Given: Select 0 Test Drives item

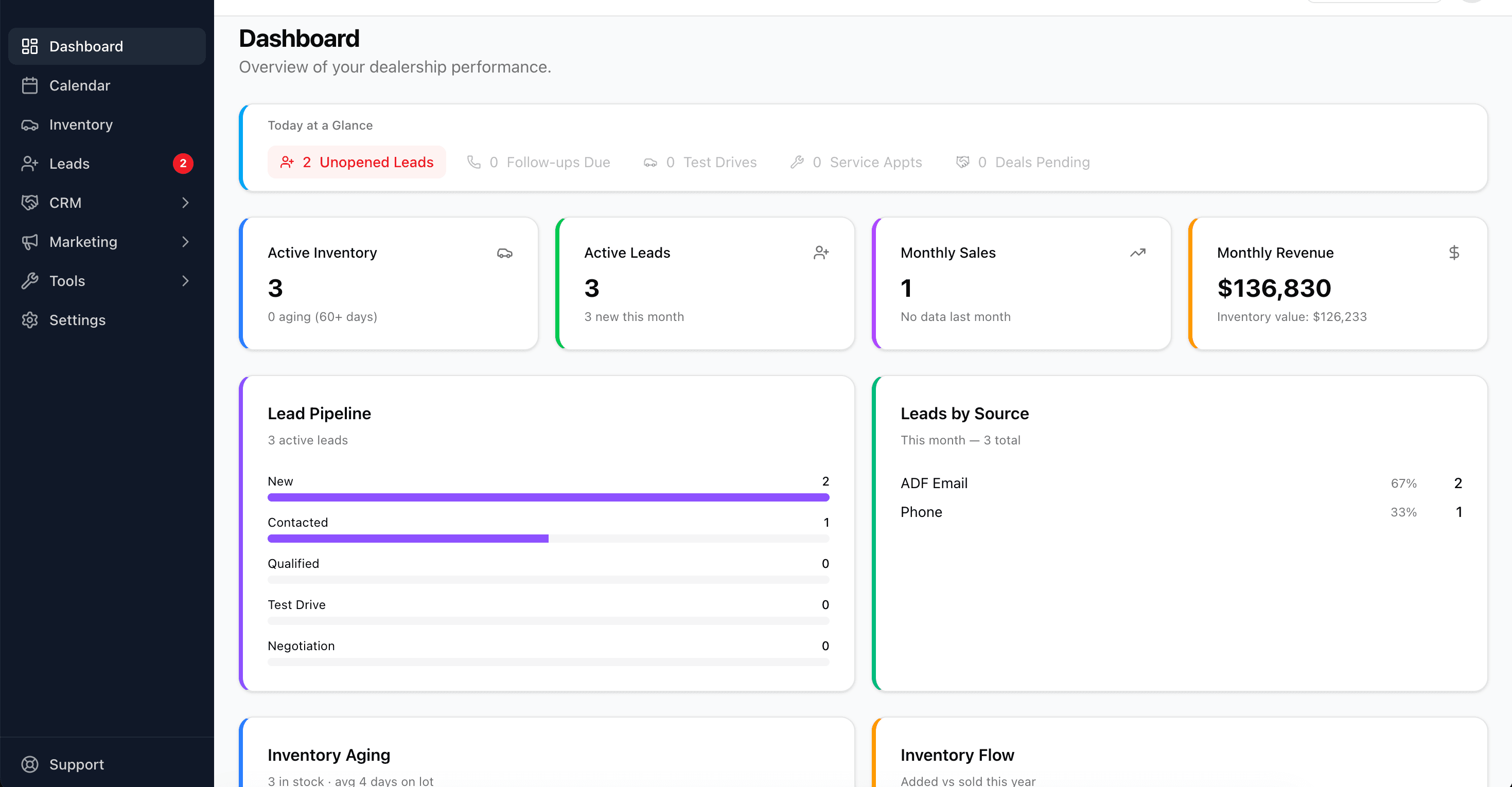Looking at the screenshot, I should coord(700,162).
